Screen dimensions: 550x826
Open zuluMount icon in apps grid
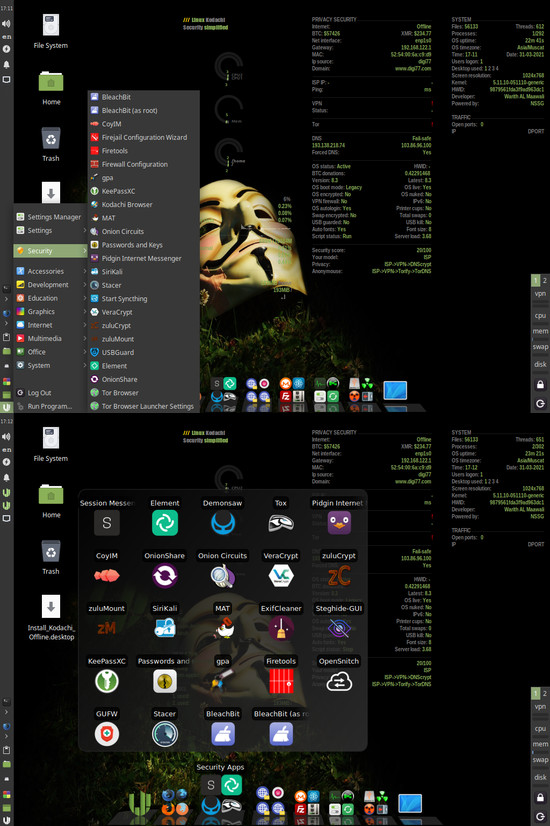point(106,628)
